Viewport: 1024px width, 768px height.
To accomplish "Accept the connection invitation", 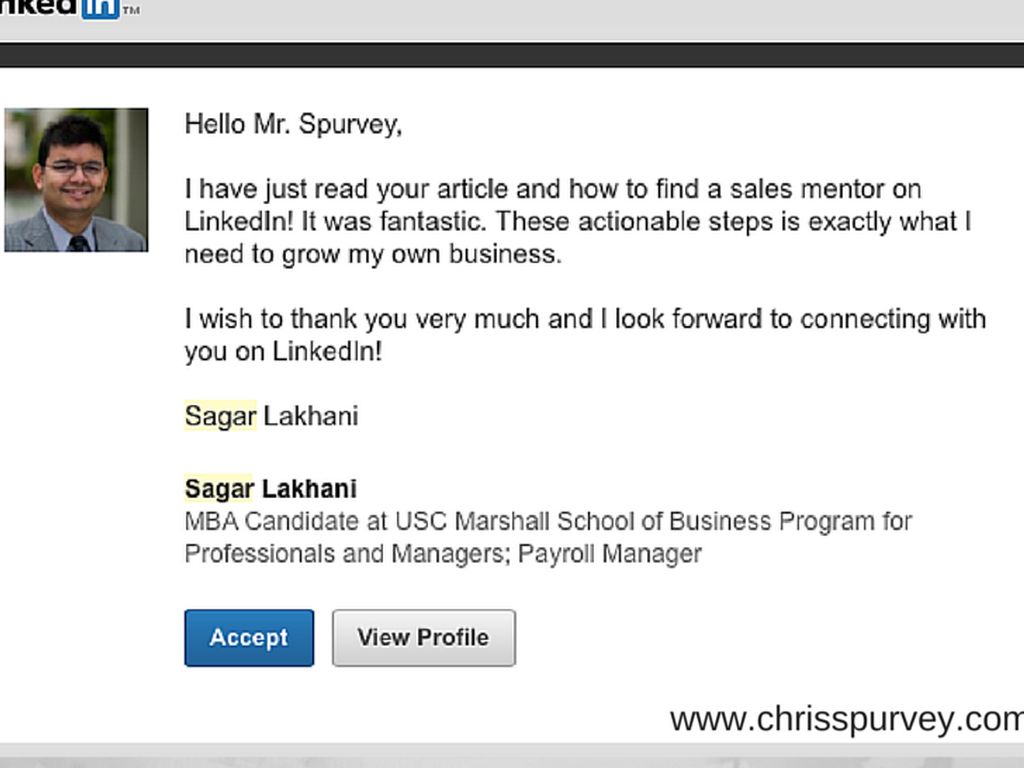I will pyautogui.click(x=249, y=638).
